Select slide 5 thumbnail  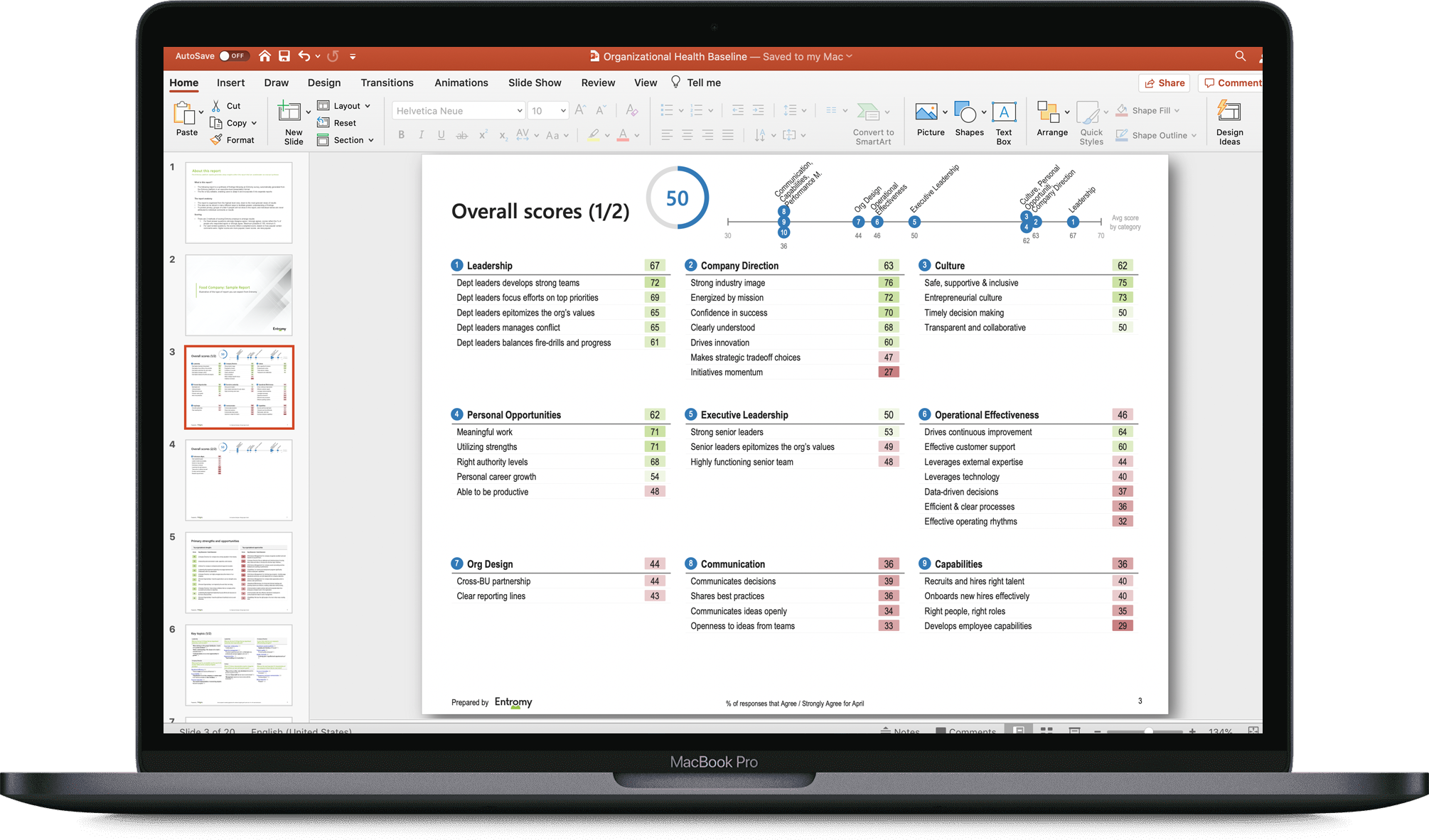tap(239, 572)
